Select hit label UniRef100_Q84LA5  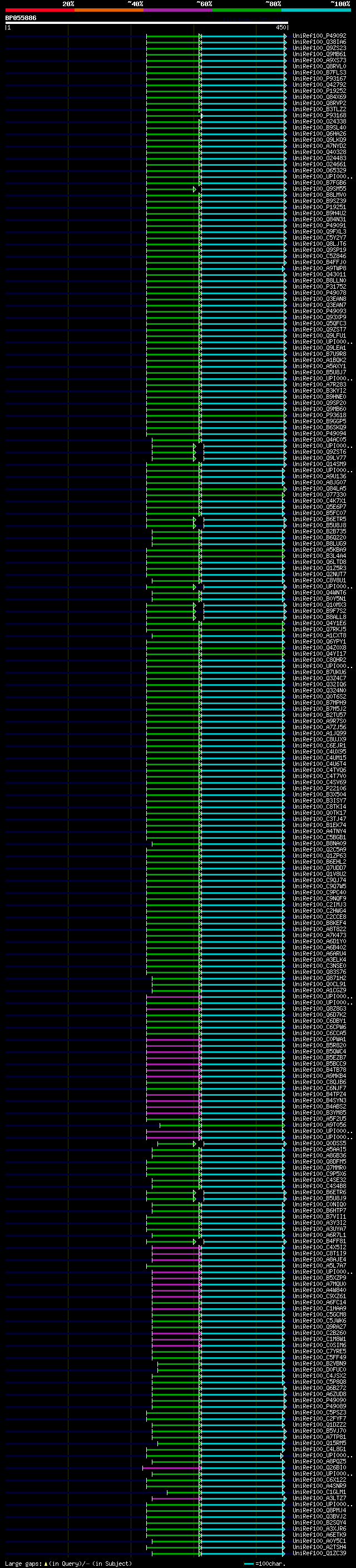point(319,489)
